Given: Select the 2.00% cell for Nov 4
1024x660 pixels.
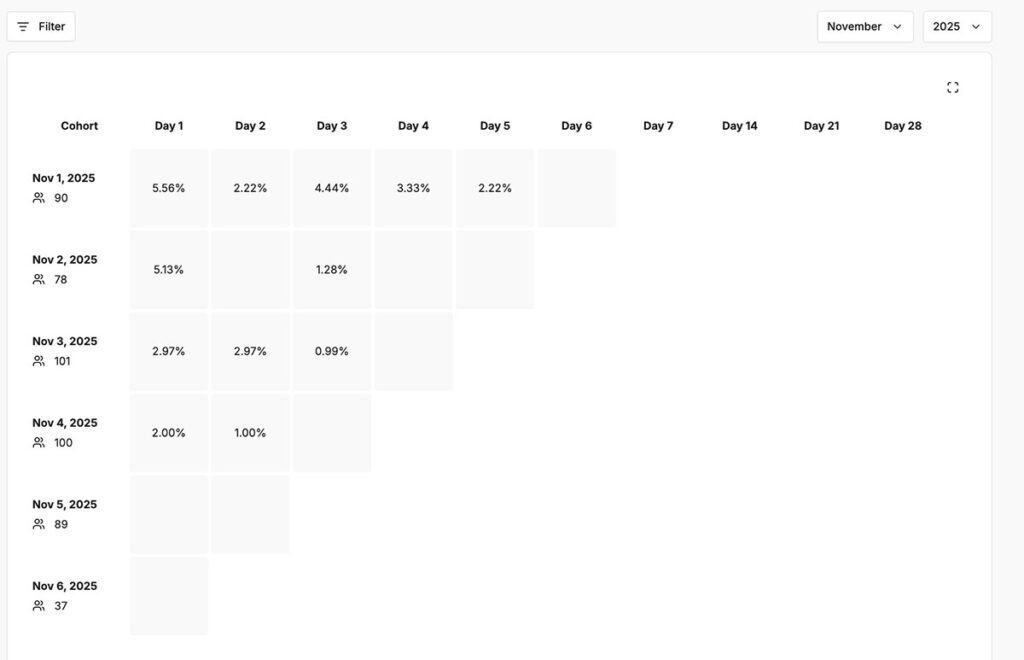Looking at the screenshot, I should pos(169,433).
